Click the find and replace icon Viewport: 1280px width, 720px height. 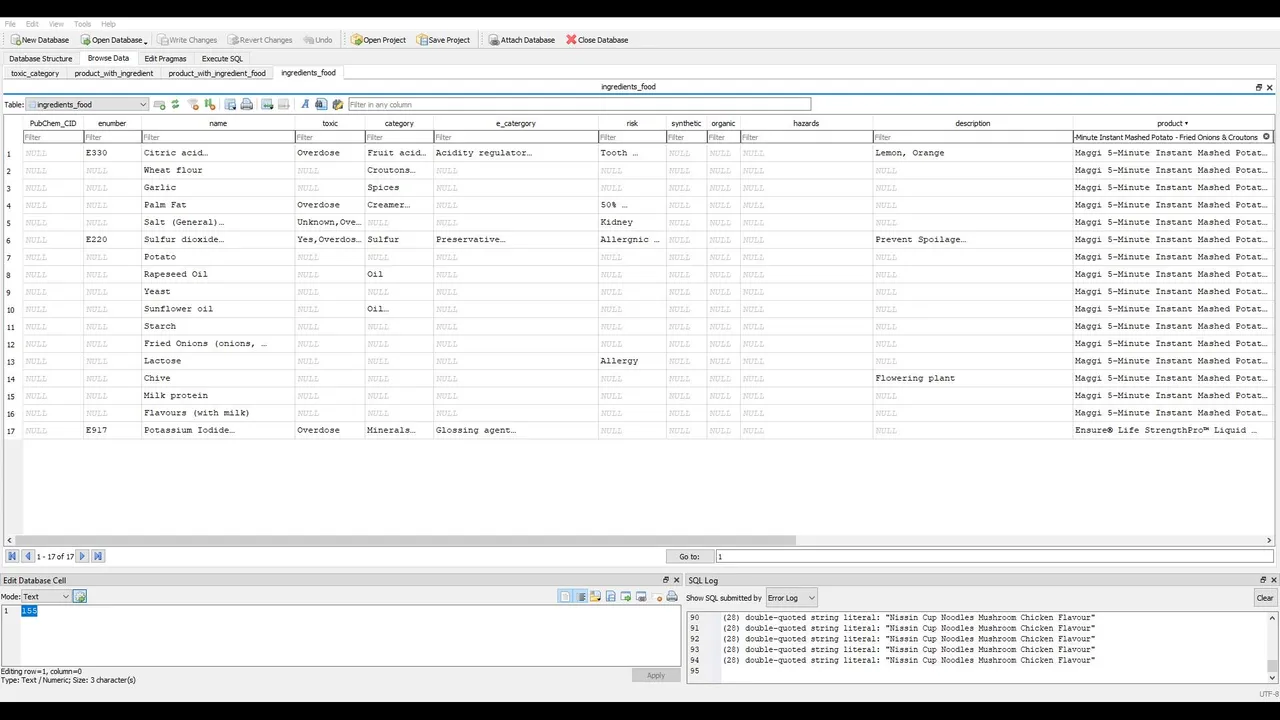pos(338,104)
